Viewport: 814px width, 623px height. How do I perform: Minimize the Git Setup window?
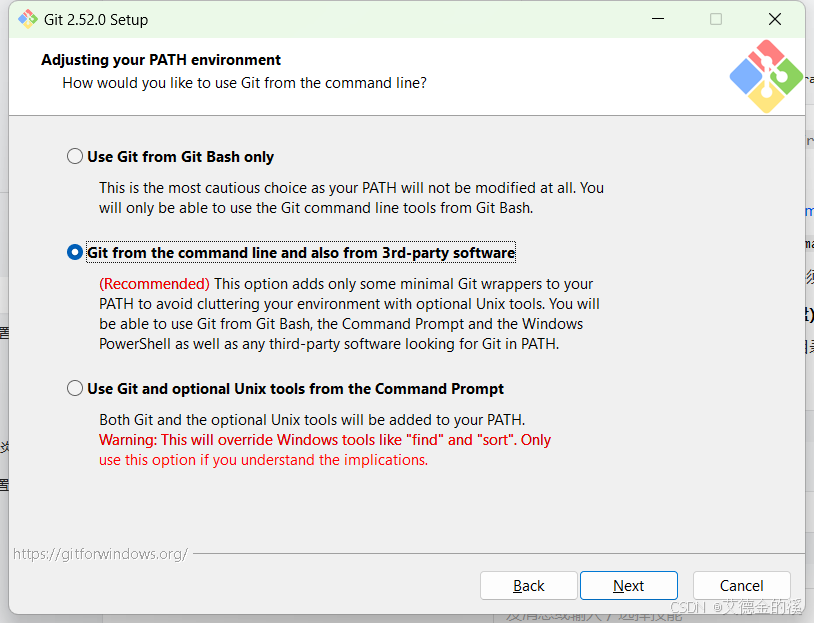(x=658, y=19)
